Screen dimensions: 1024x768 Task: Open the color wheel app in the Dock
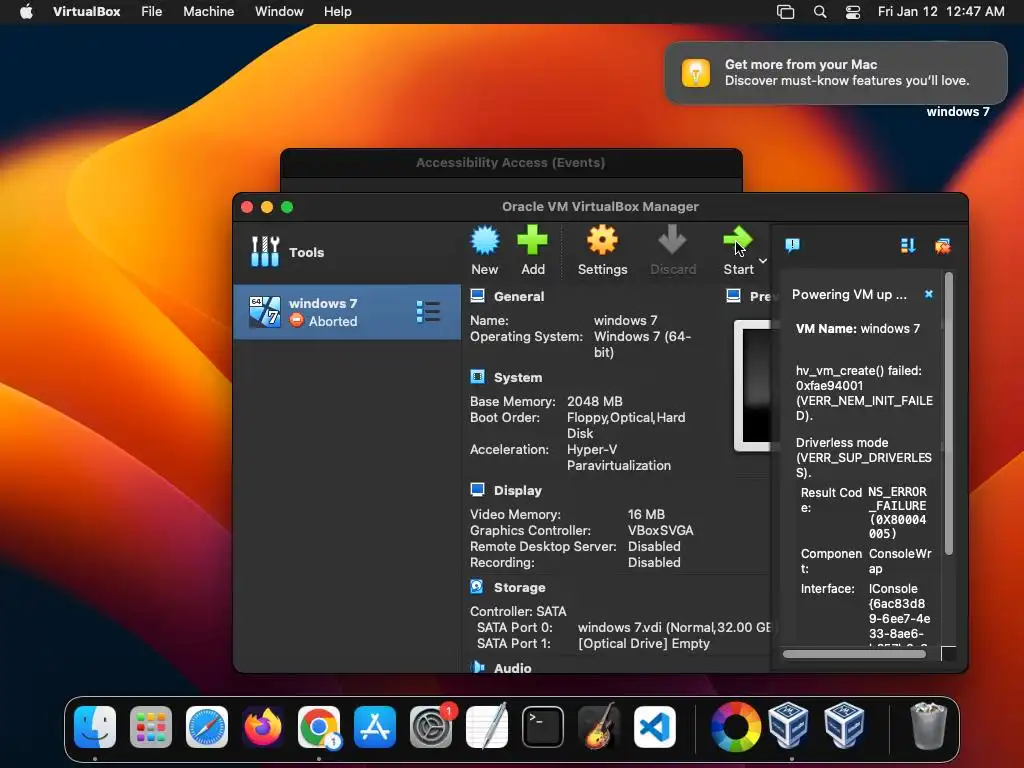[735, 726]
